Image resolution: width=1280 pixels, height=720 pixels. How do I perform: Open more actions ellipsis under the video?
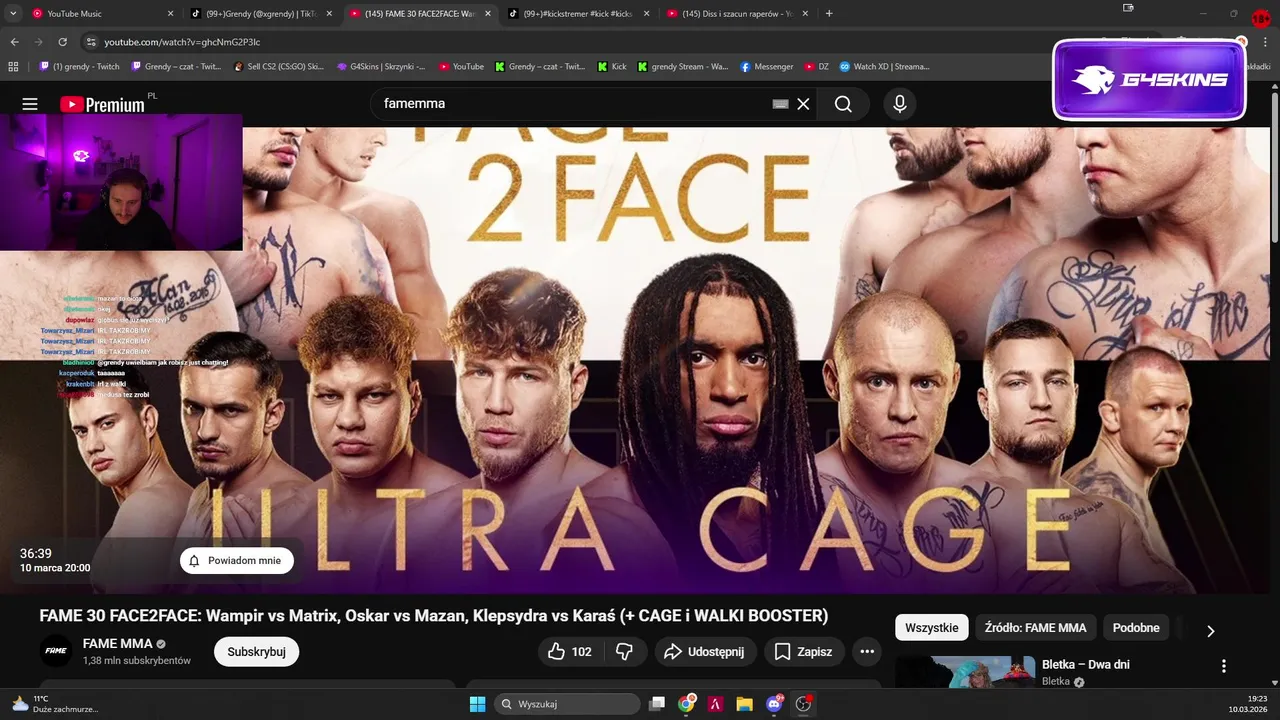tap(867, 651)
